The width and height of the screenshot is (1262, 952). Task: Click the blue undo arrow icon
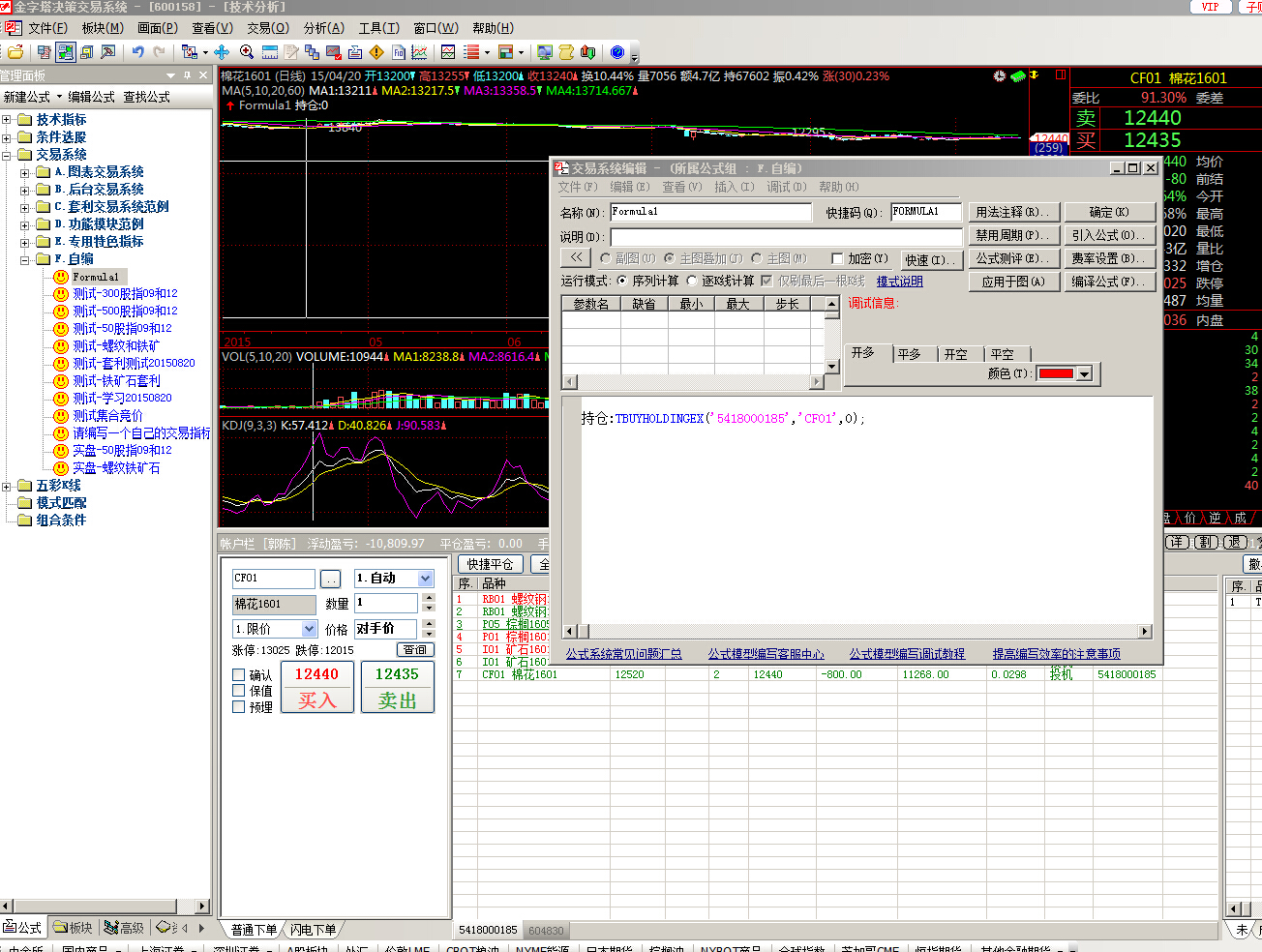[x=138, y=52]
